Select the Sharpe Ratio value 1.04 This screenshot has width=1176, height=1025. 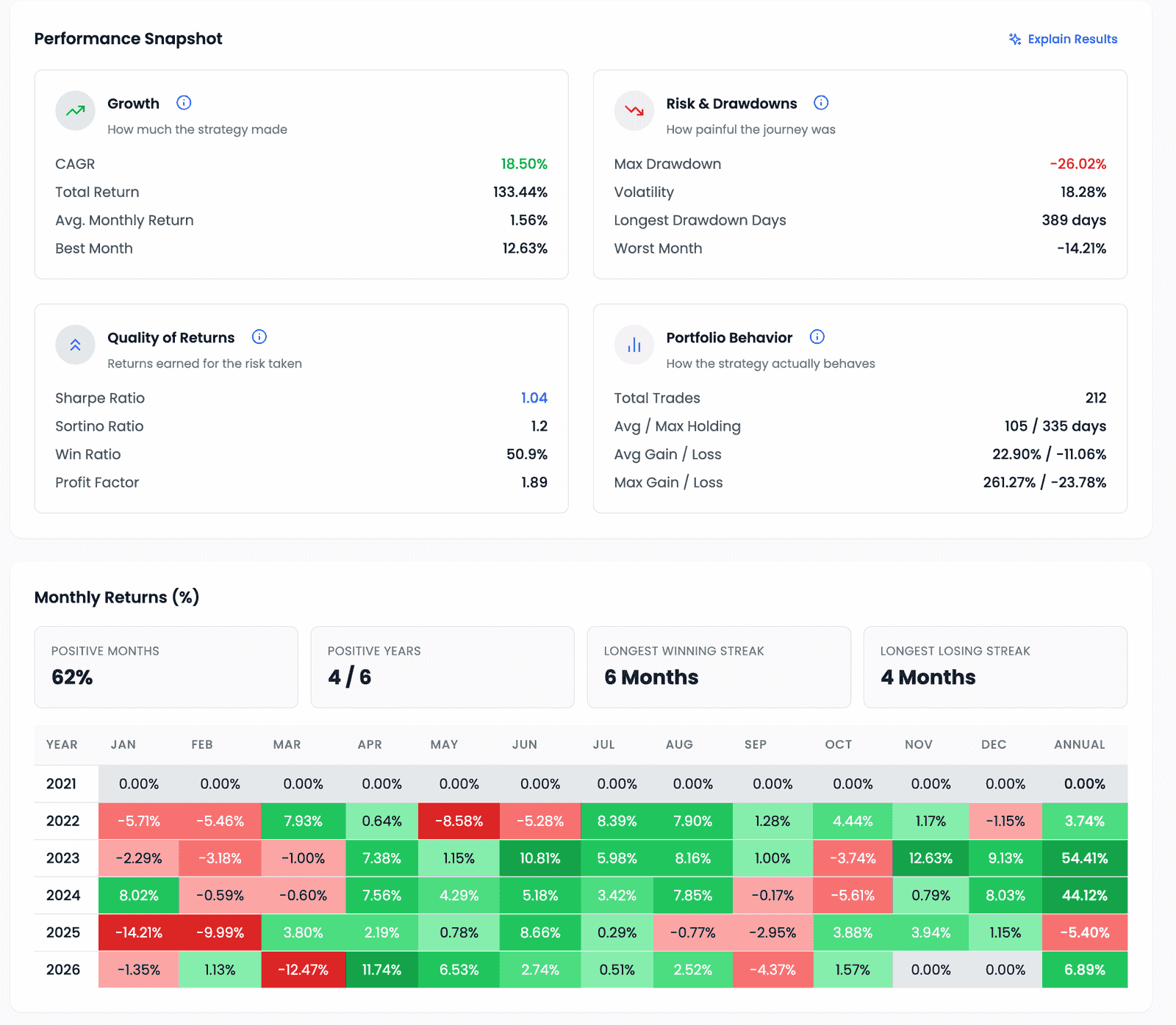(x=534, y=398)
